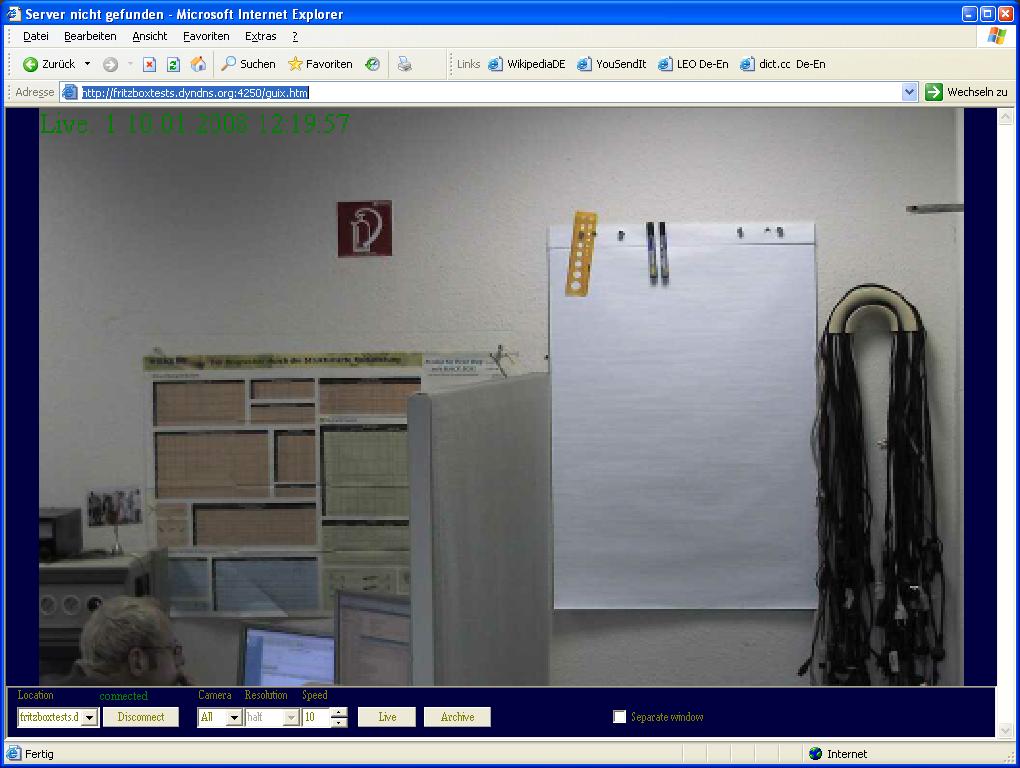
Task: Open the Camera dropdown set to All
Action: click(x=233, y=718)
